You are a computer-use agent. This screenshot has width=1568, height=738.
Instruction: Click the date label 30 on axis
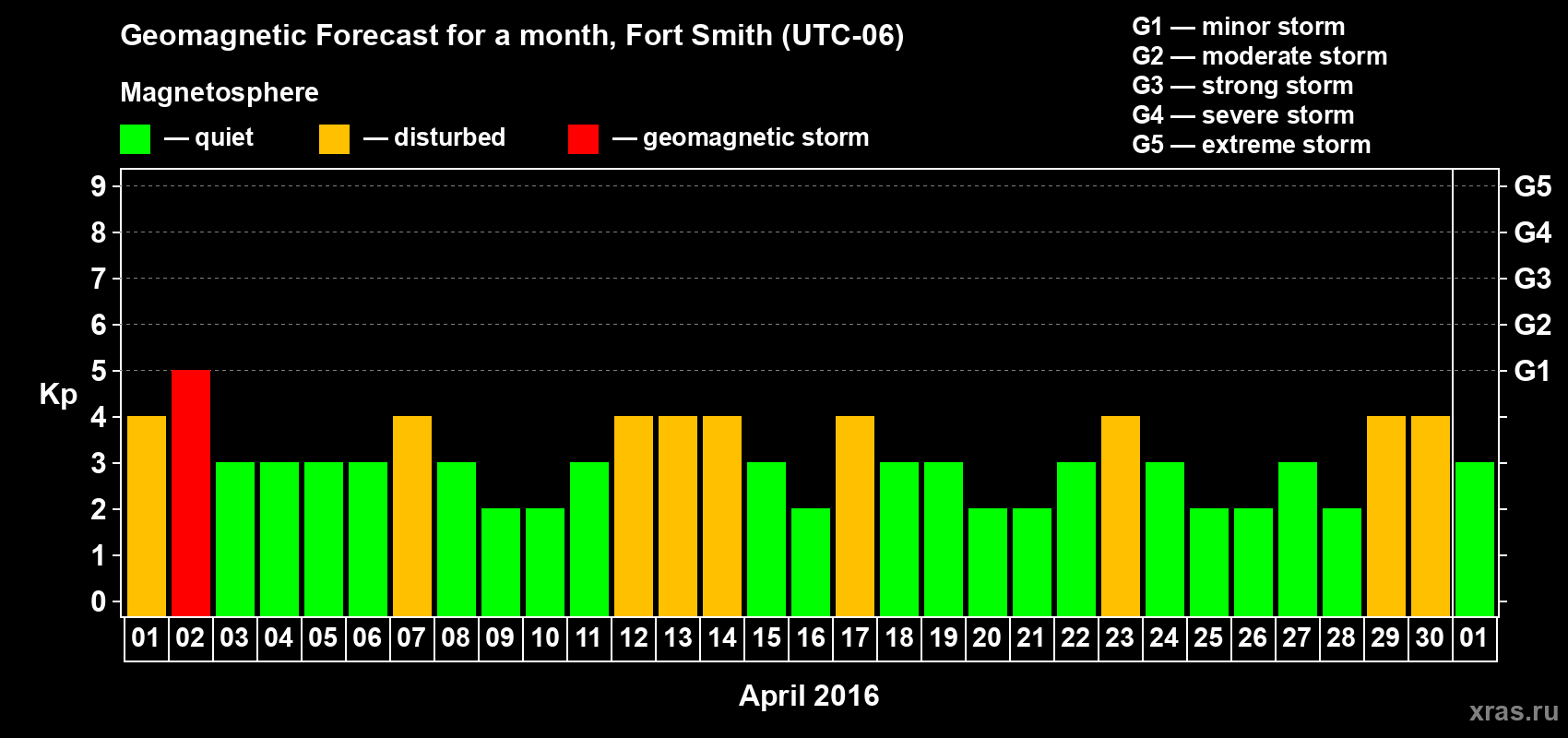point(1430,638)
